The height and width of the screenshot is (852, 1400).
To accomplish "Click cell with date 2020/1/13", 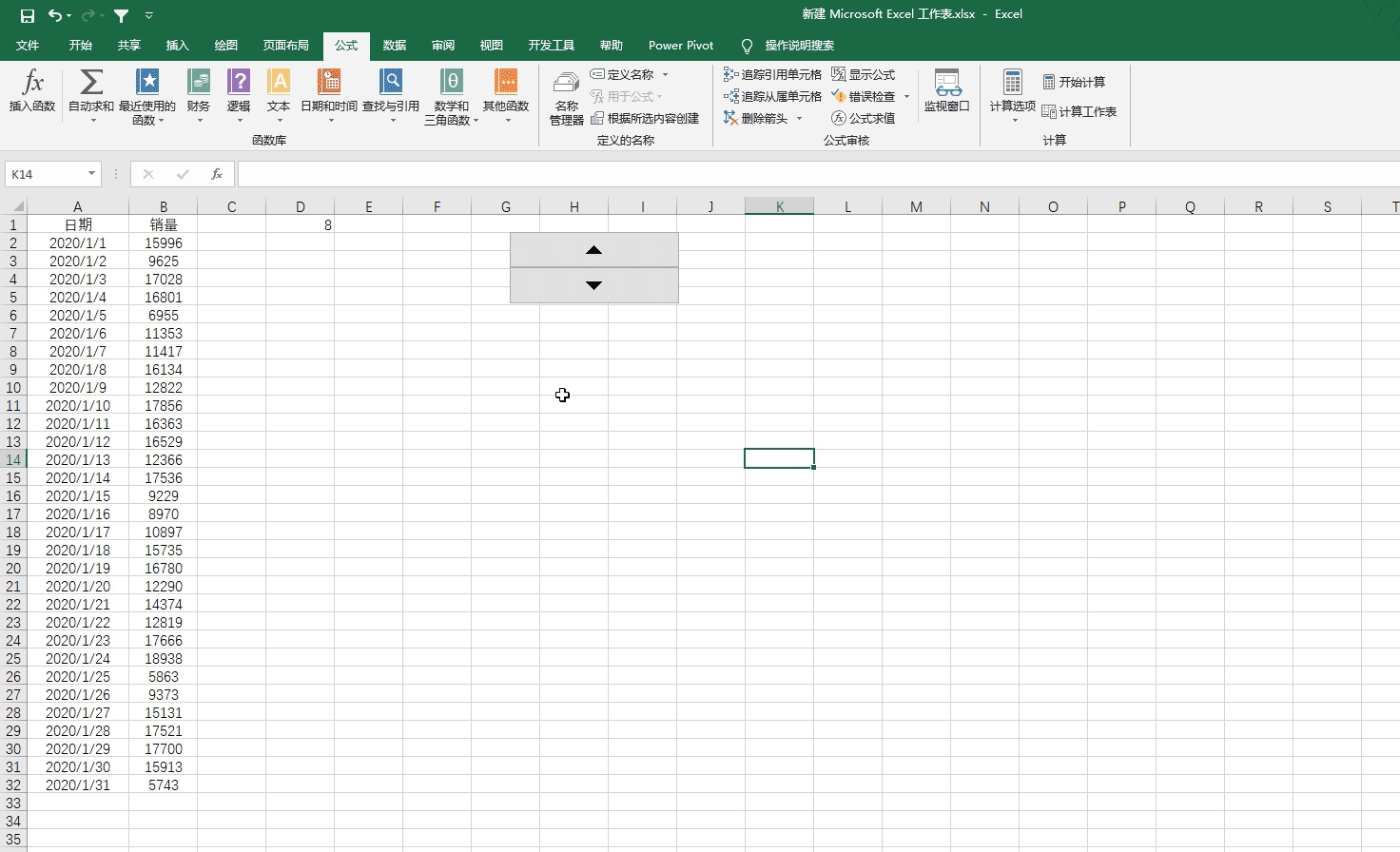I will pyautogui.click(x=78, y=460).
